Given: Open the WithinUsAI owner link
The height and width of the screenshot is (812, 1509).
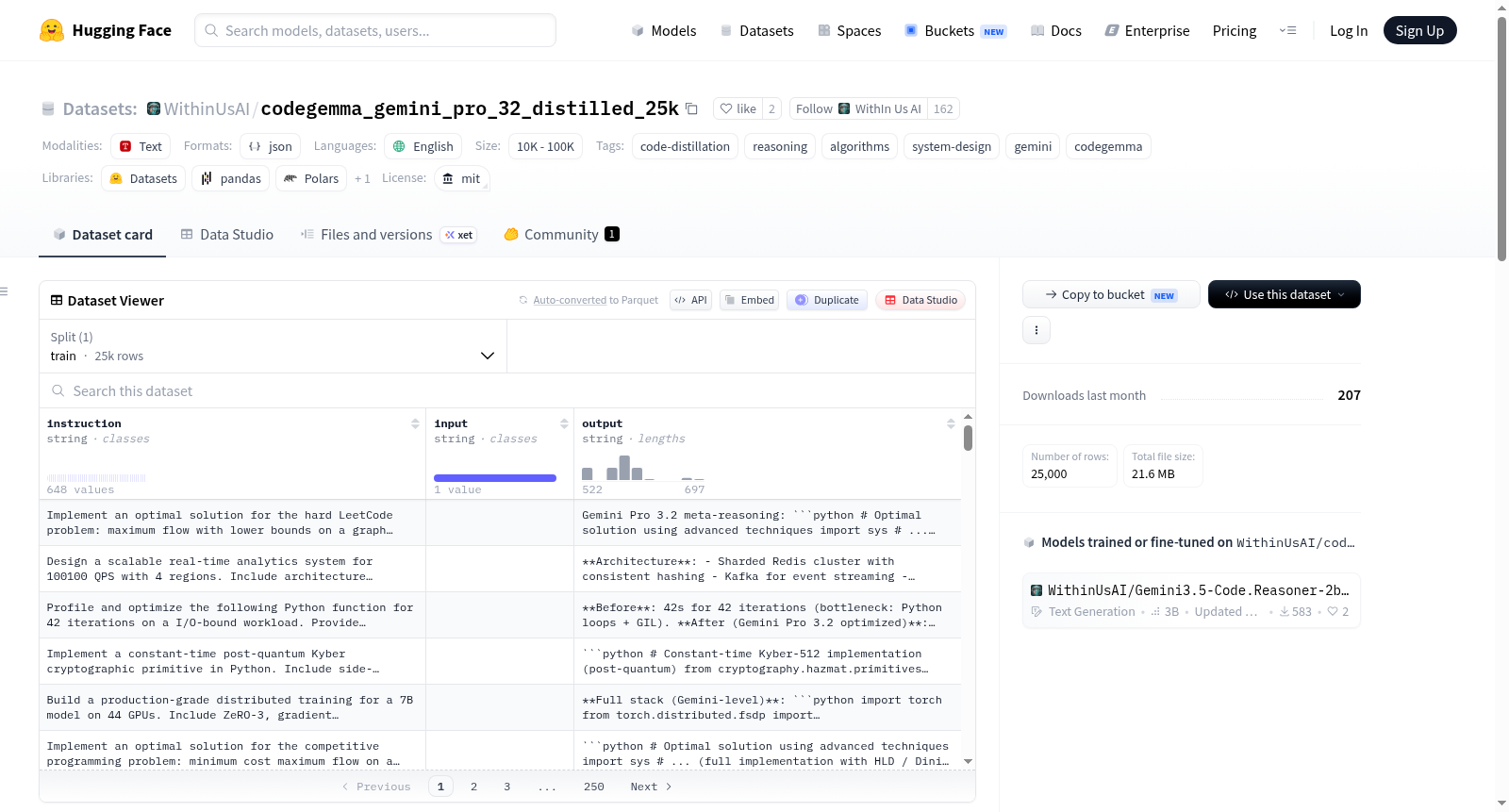Looking at the screenshot, I should pyautogui.click(x=207, y=108).
